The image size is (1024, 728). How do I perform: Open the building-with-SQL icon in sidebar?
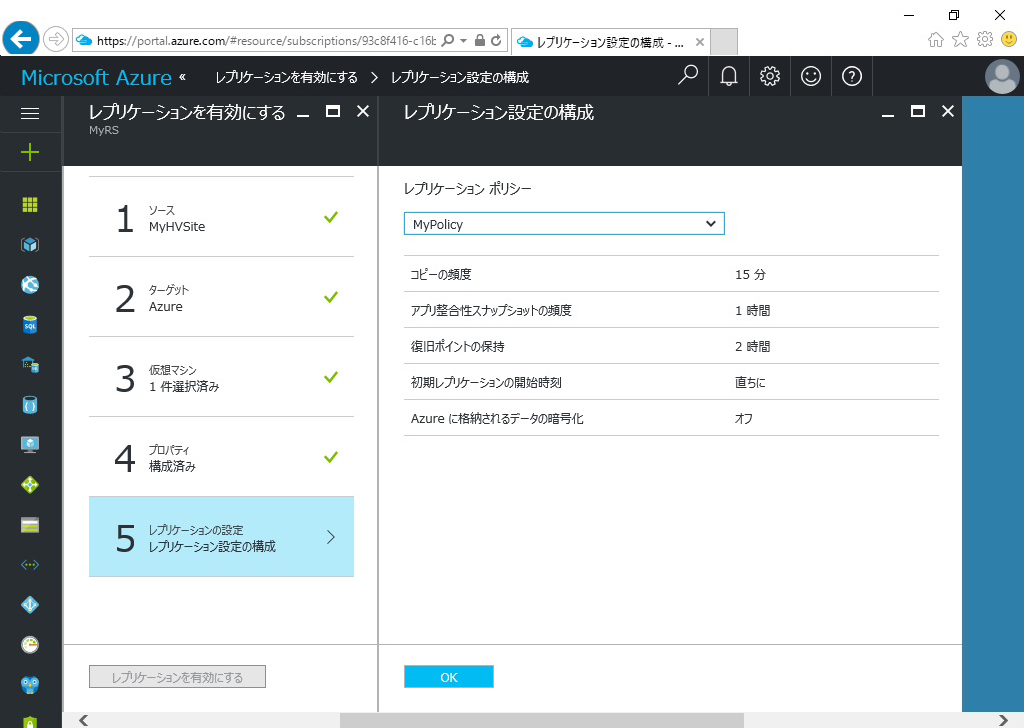[30, 364]
